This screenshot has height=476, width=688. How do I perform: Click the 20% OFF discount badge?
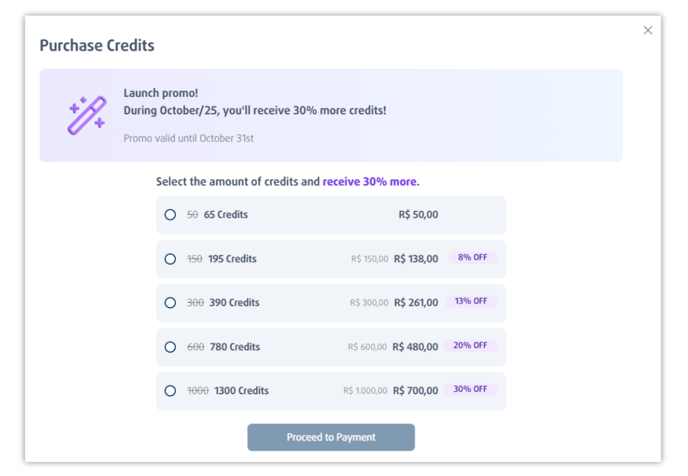471,346
